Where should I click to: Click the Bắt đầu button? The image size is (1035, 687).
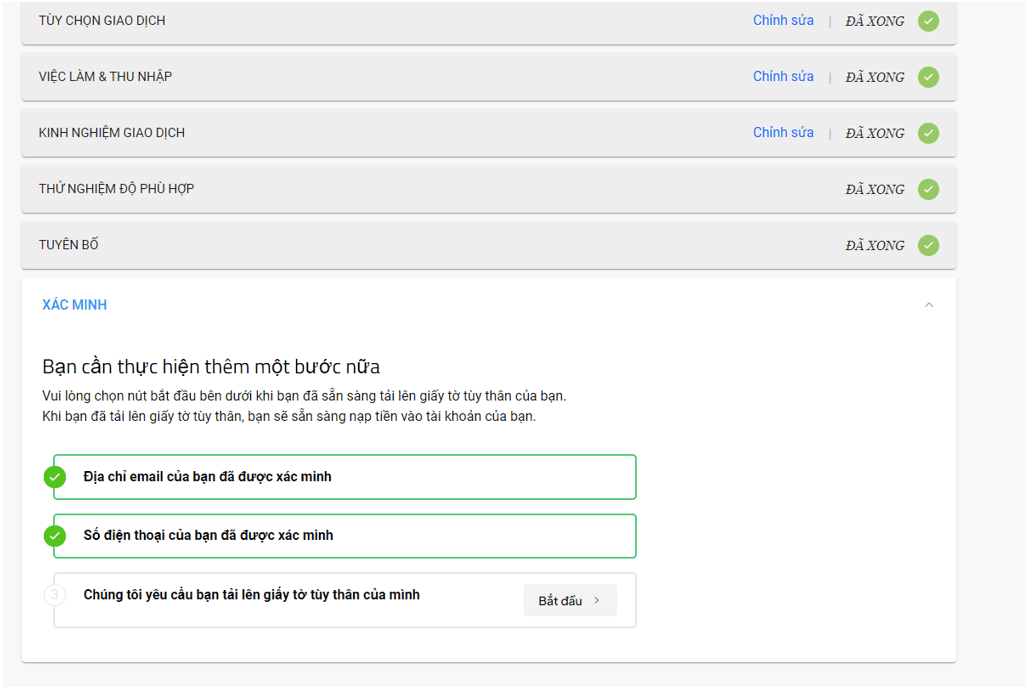(x=570, y=600)
